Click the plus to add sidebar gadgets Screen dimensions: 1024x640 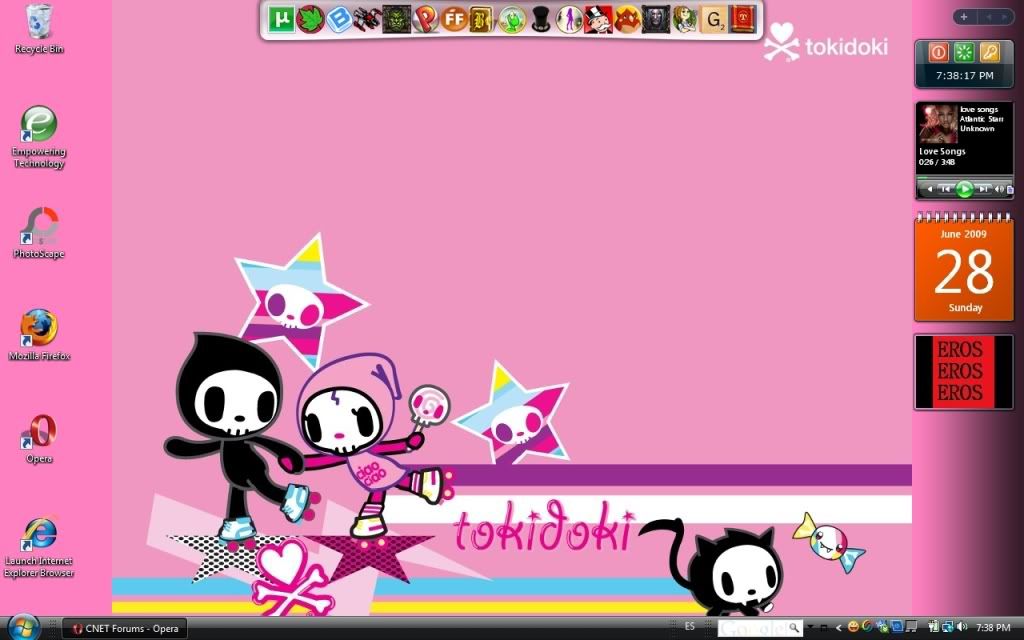pos(963,17)
